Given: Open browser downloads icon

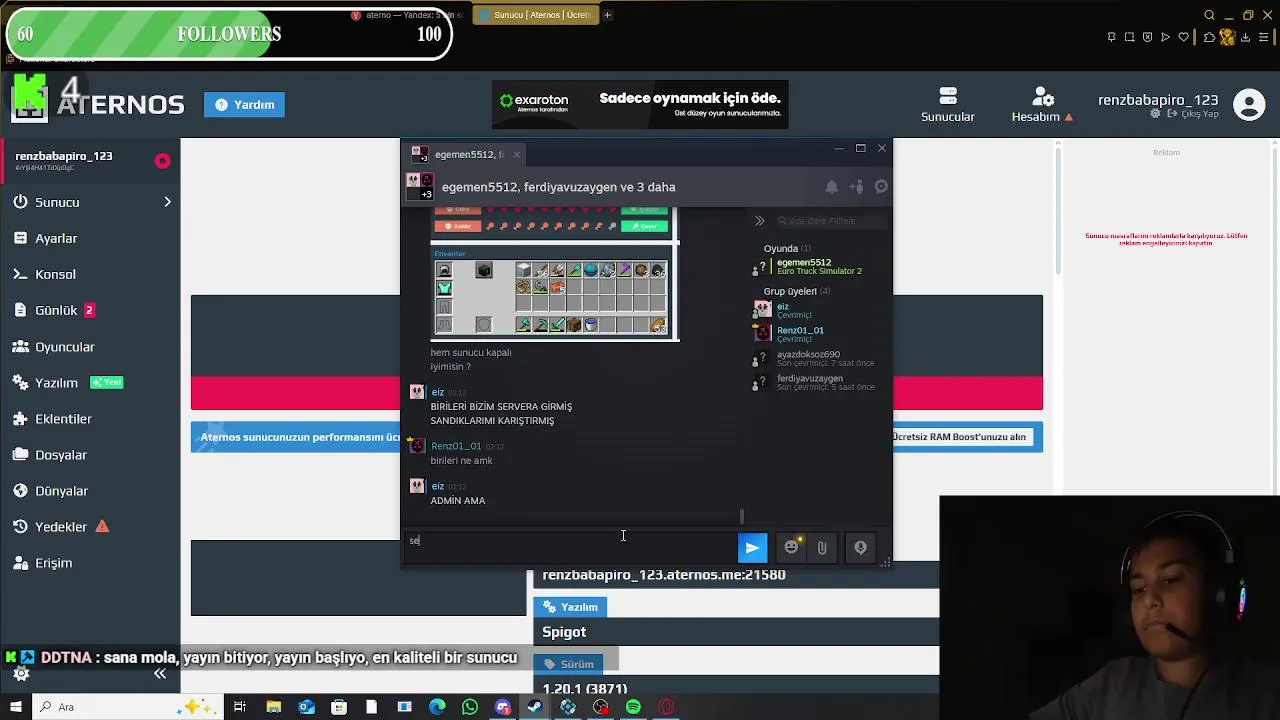Looking at the screenshot, I should pyautogui.click(x=1246, y=37).
